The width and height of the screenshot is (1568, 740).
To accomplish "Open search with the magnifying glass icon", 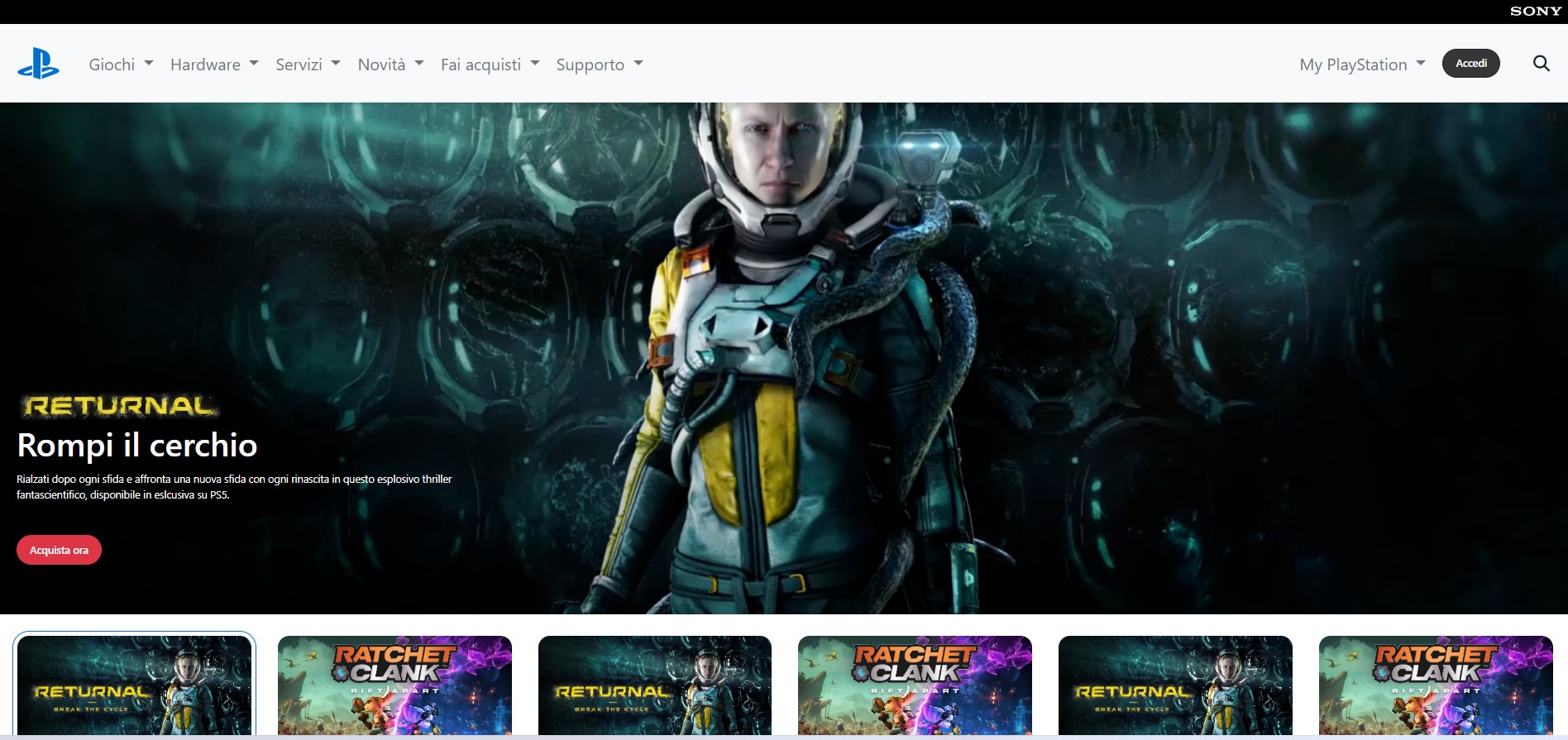I will [1541, 64].
